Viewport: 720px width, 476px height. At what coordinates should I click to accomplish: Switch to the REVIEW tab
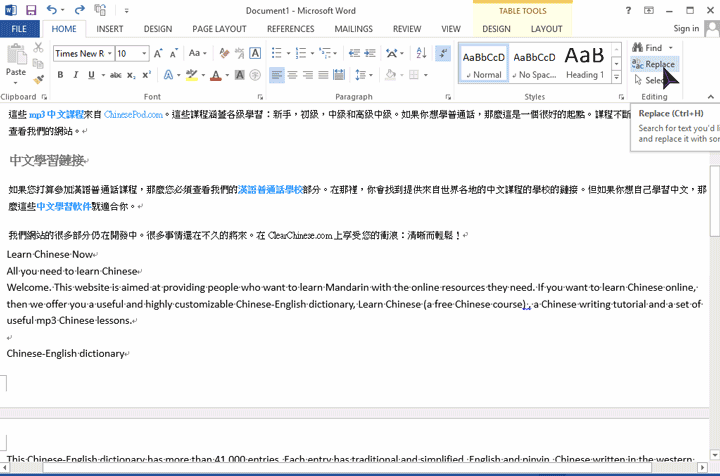pyautogui.click(x=407, y=29)
